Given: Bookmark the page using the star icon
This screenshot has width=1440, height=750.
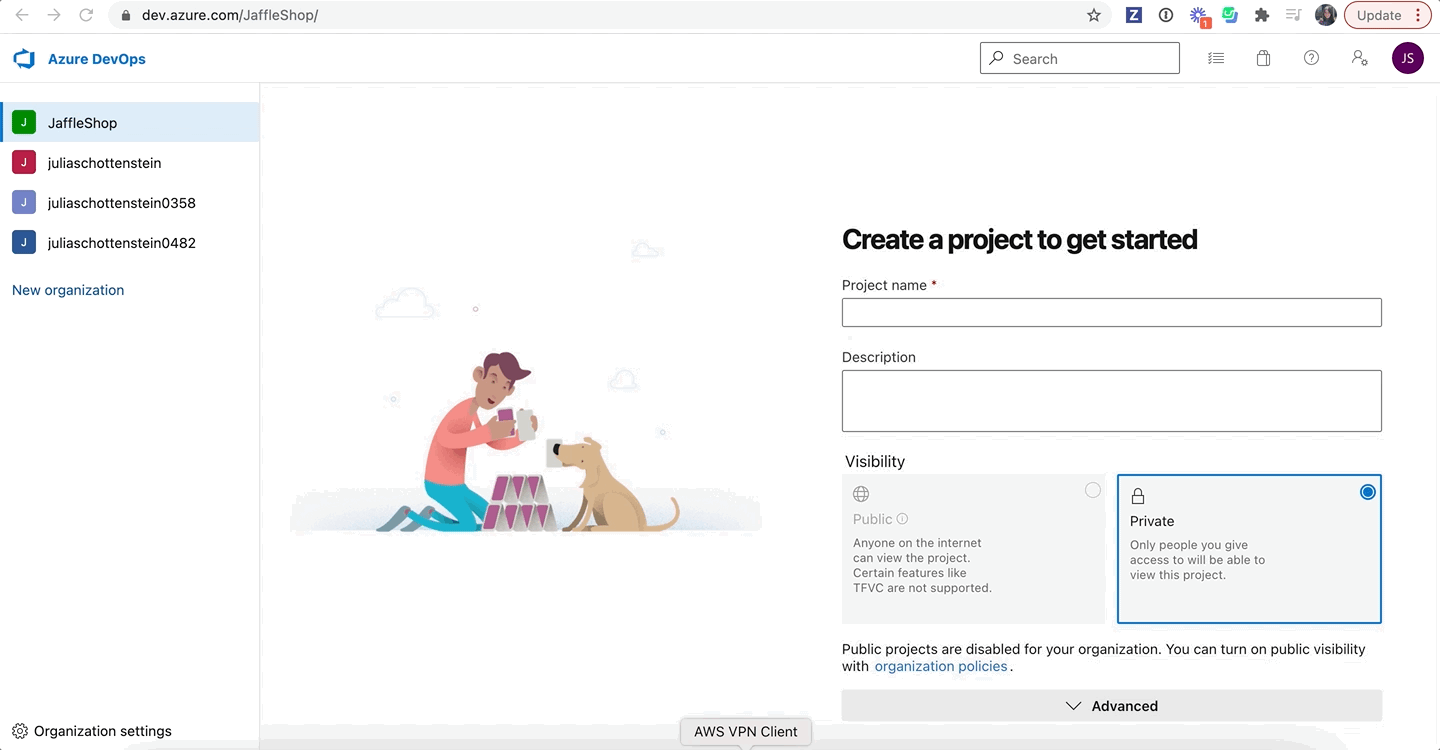Looking at the screenshot, I should click(1093, 15).
